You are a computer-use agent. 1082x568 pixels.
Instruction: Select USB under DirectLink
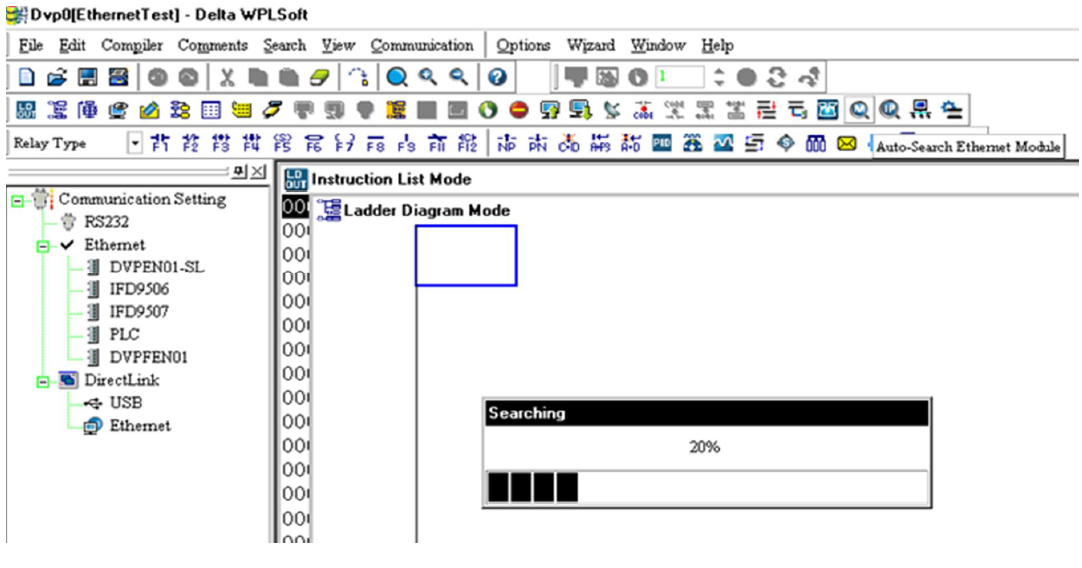click(125, 403)
